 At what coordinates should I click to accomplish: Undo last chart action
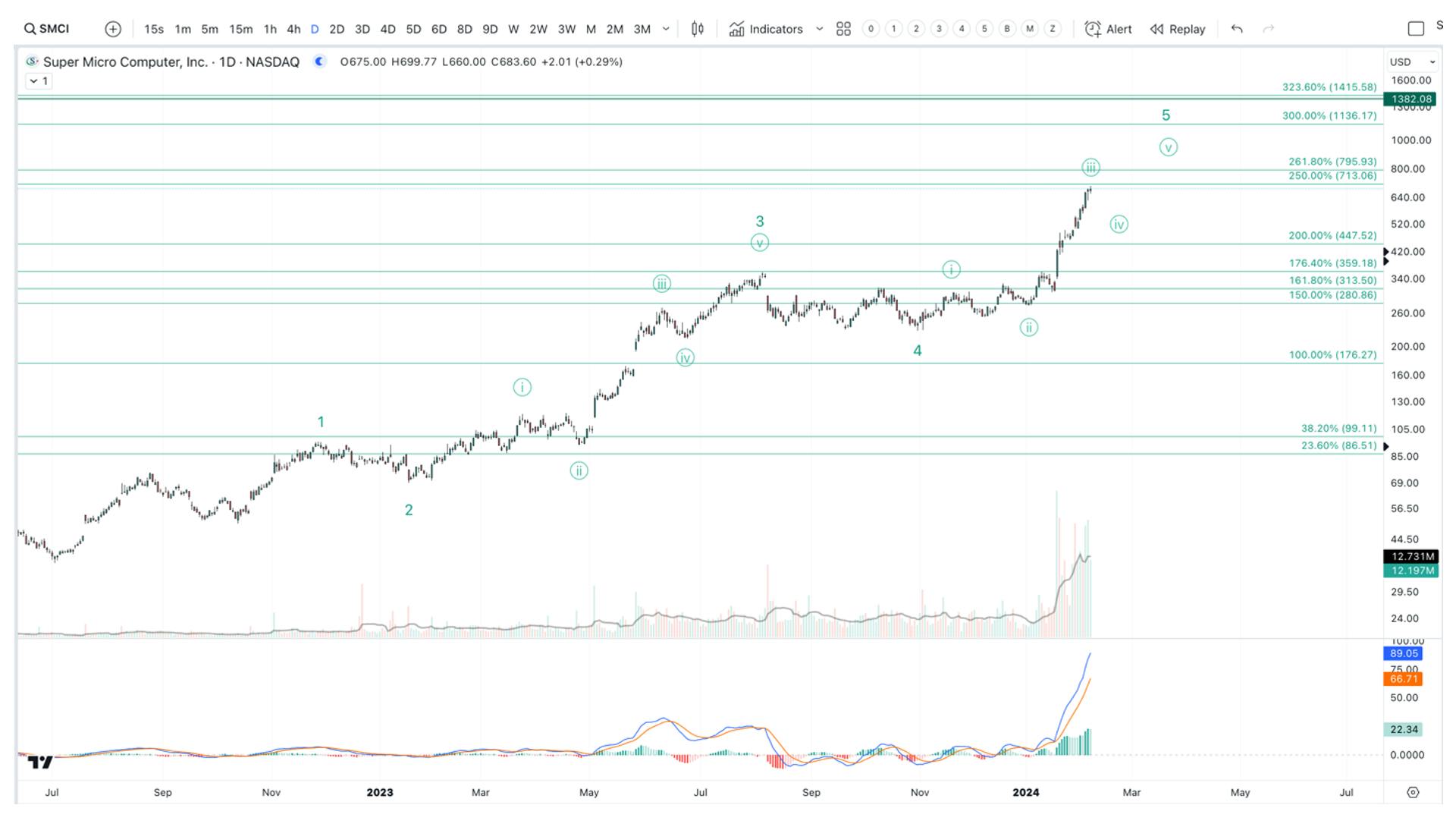tap(1237, 29)
